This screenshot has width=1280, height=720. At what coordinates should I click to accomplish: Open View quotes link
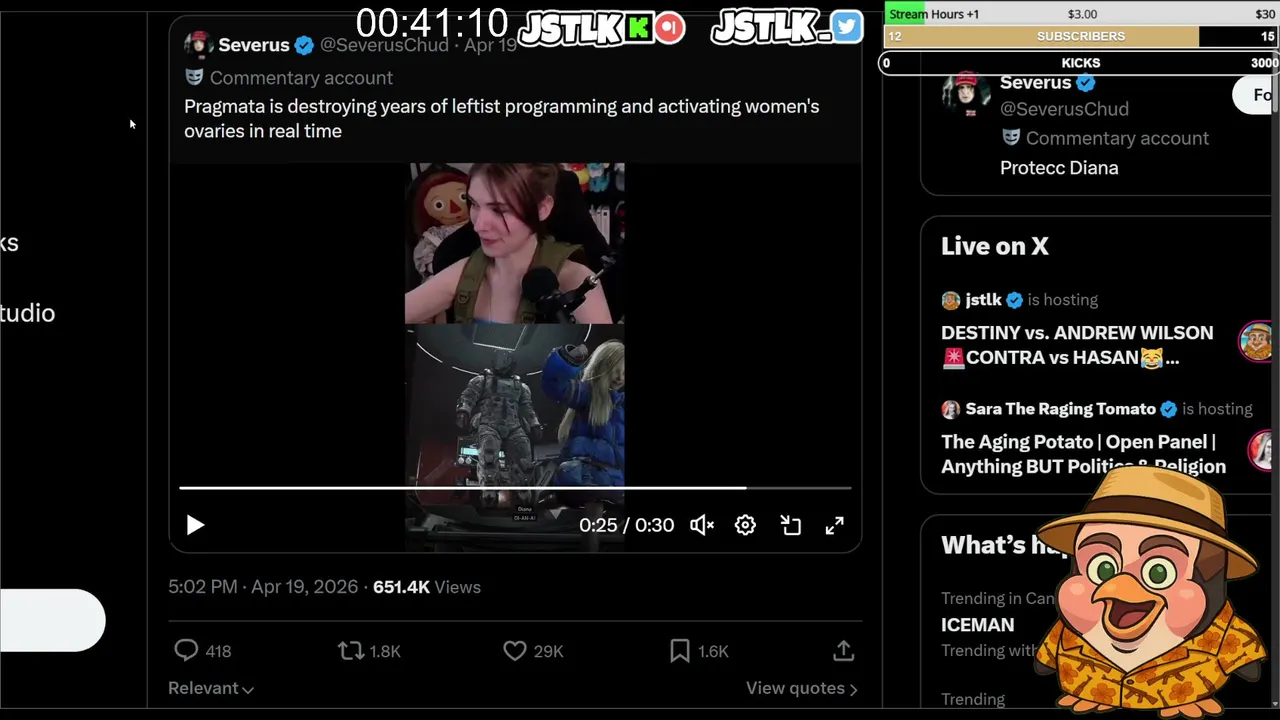click(802, 688)
